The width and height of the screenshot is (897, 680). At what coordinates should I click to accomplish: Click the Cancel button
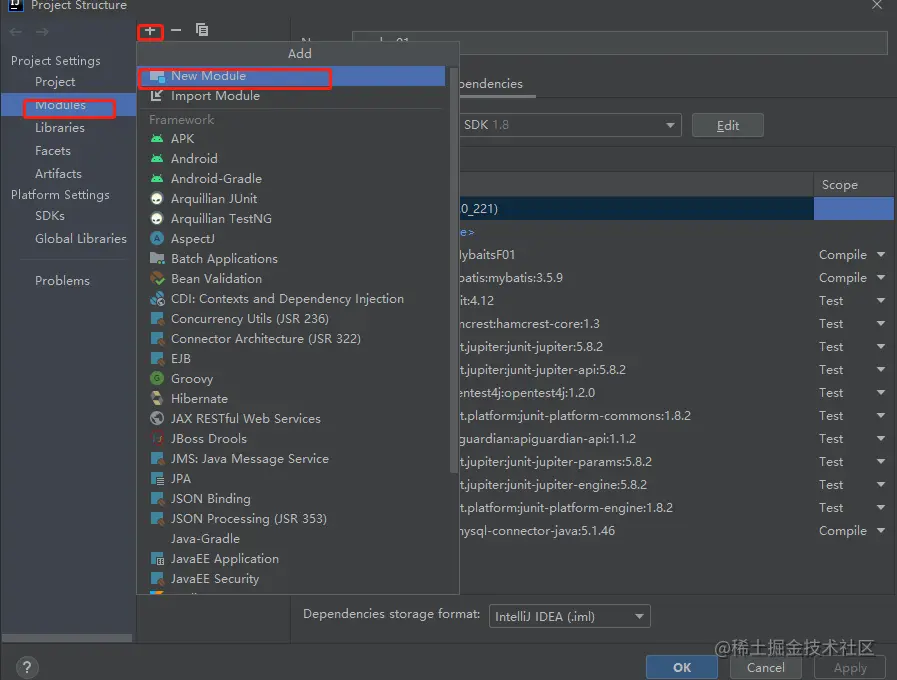click(x=765, y=667)
